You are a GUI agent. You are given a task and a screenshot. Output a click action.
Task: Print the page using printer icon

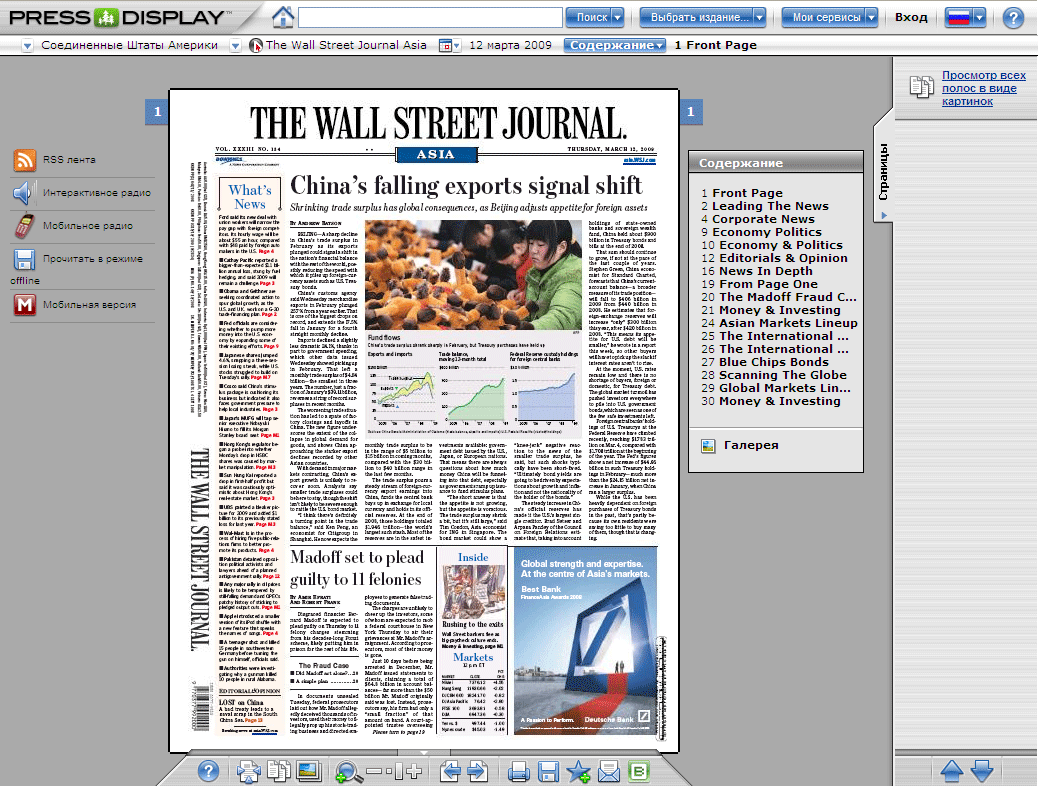click(x=518, y=770)
